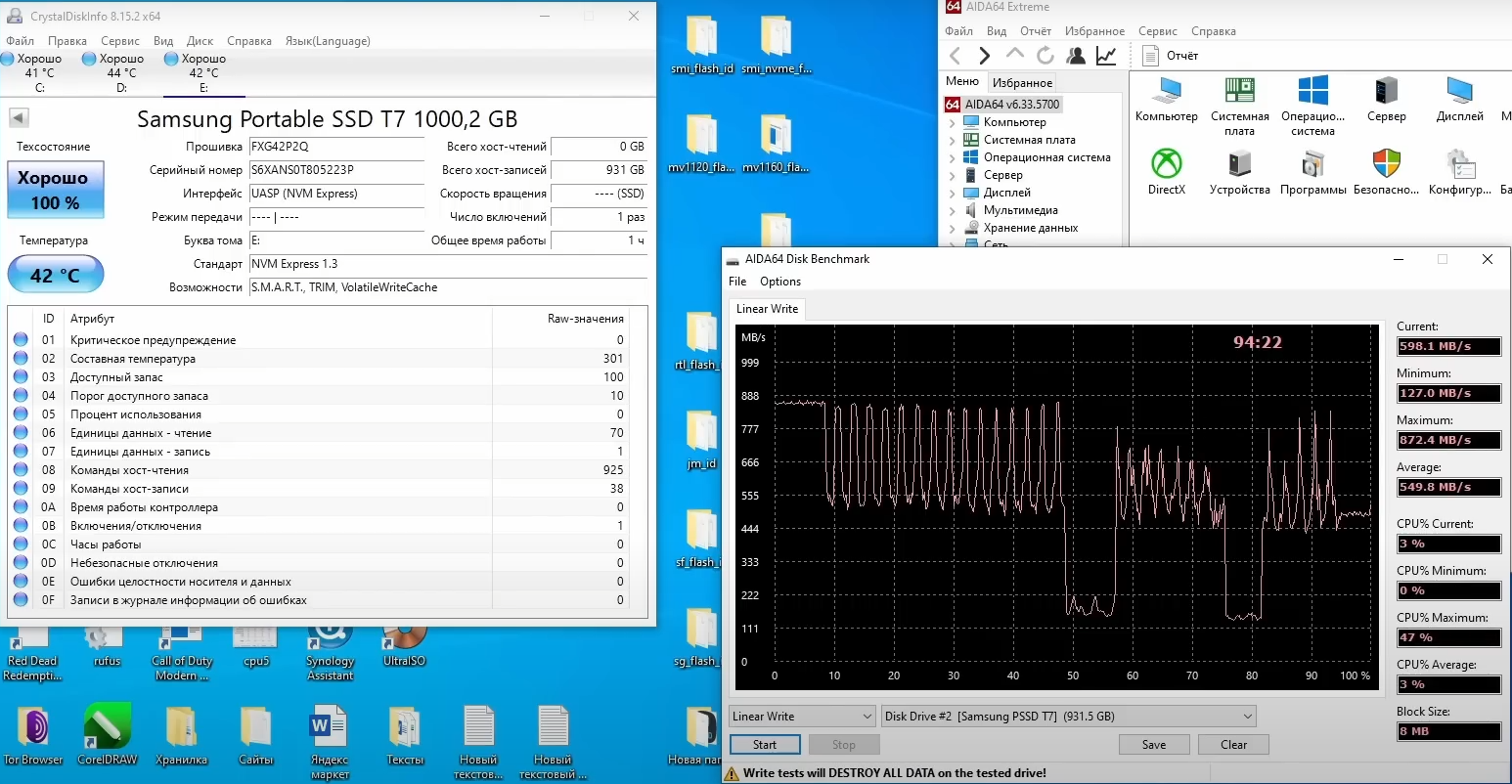
Task: Open Файл menu in CrystalDiskInfo
Action: (20, 41)
